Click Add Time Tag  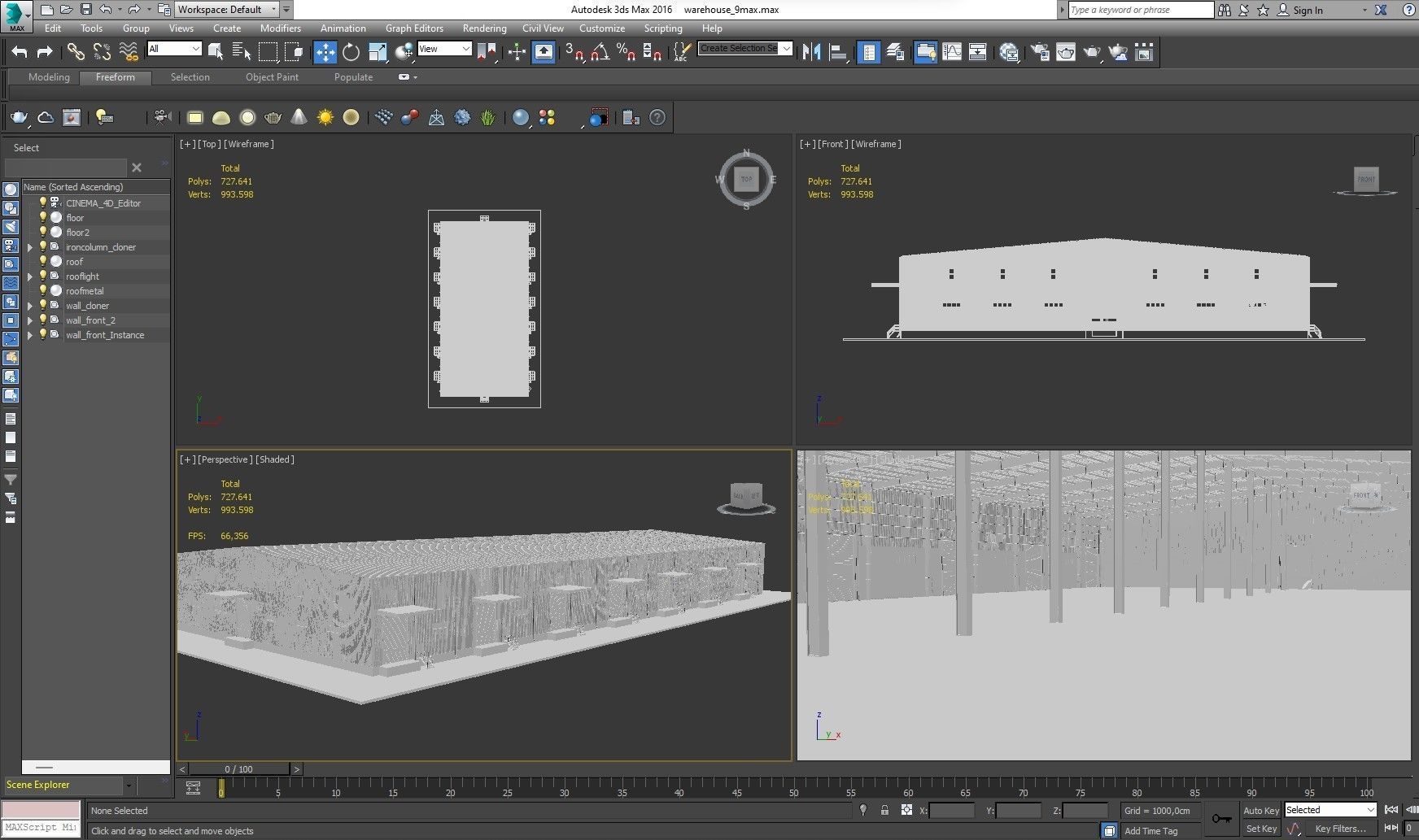click(x=1150, y=830)
